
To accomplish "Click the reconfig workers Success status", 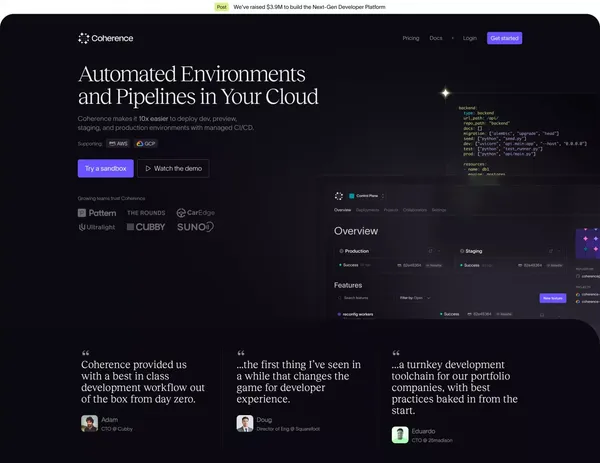I will (x=449, y=314).
